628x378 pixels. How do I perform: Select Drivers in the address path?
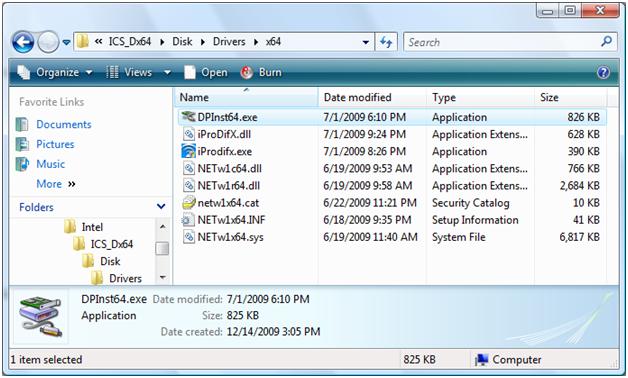coord(229,42)
